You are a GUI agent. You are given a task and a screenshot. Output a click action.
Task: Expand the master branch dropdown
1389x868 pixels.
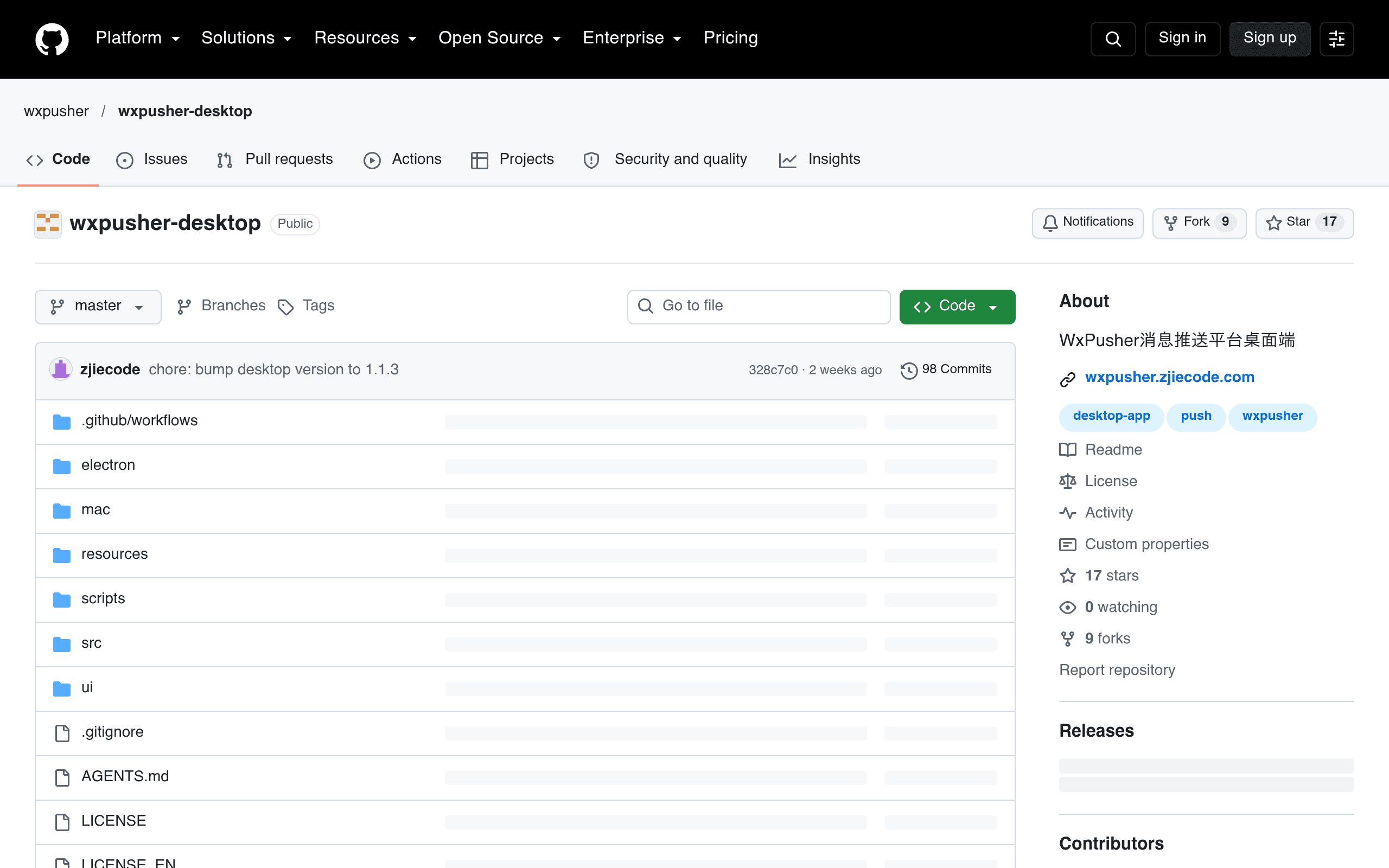click(98, 307)
